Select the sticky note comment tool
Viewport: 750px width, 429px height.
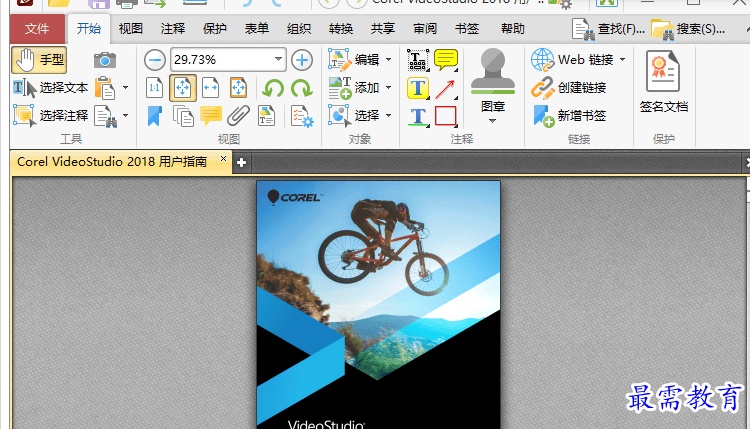coord(446,60)
